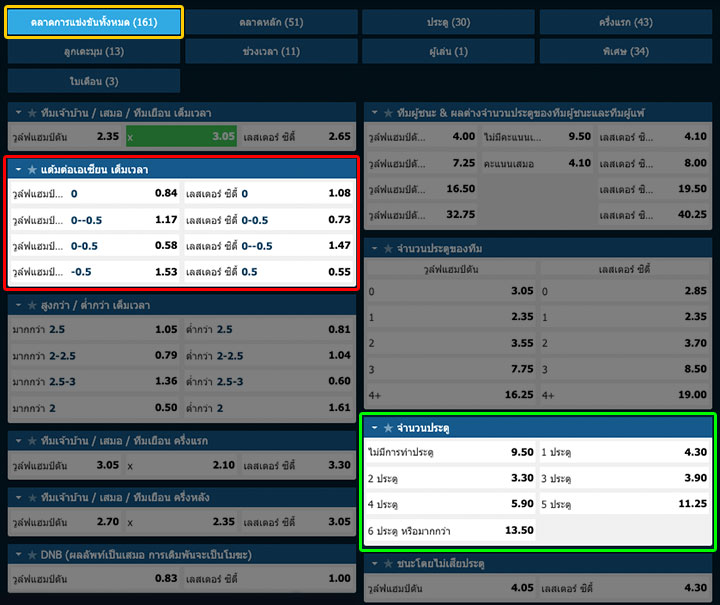Image resolution: width=720 pixels, height=605 pixels.
Task: Collapse the ทีมเจ้าบ้าน / เสมอ / ทีมเยือน เต็มเวลา arrow
Action: coord(18,113)
